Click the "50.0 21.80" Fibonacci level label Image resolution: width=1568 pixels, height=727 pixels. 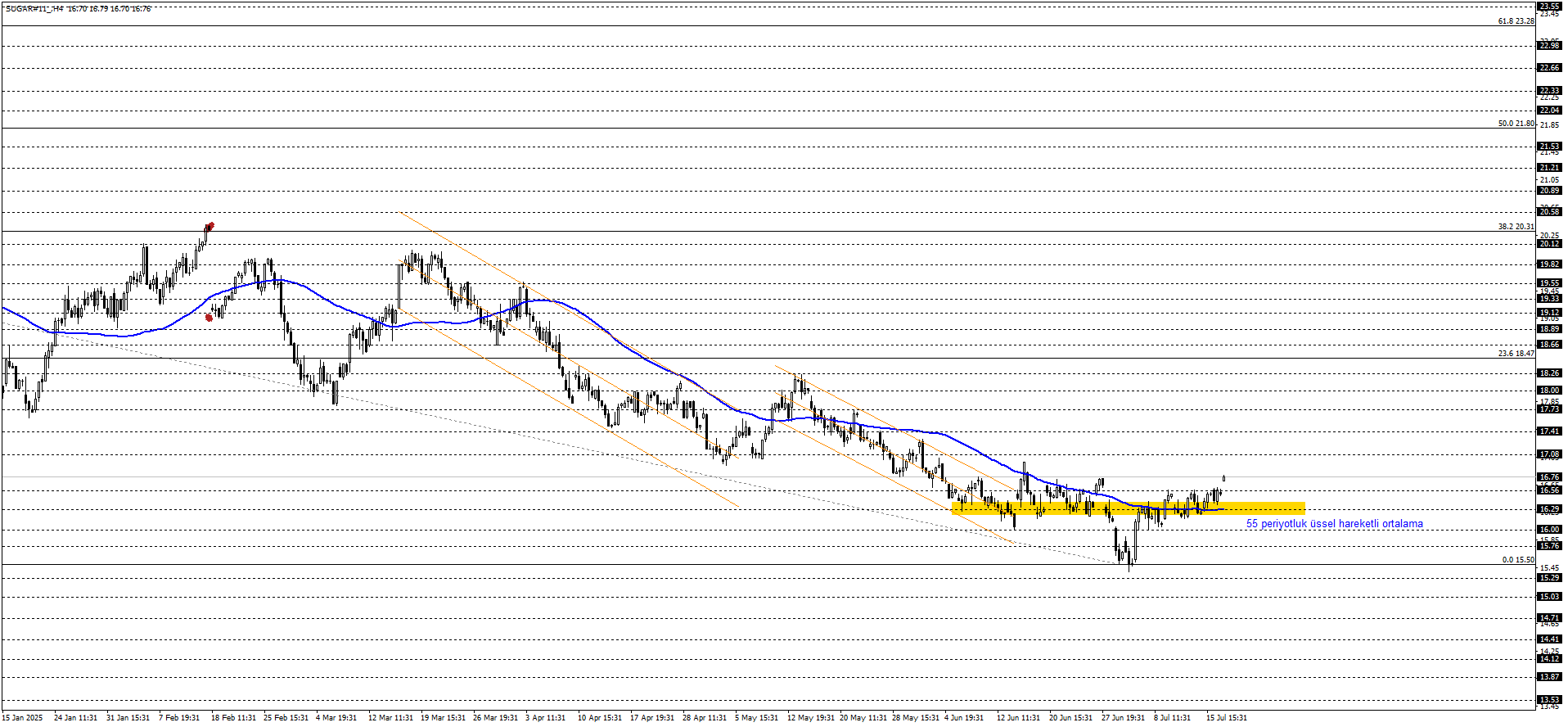[1516, 124]
